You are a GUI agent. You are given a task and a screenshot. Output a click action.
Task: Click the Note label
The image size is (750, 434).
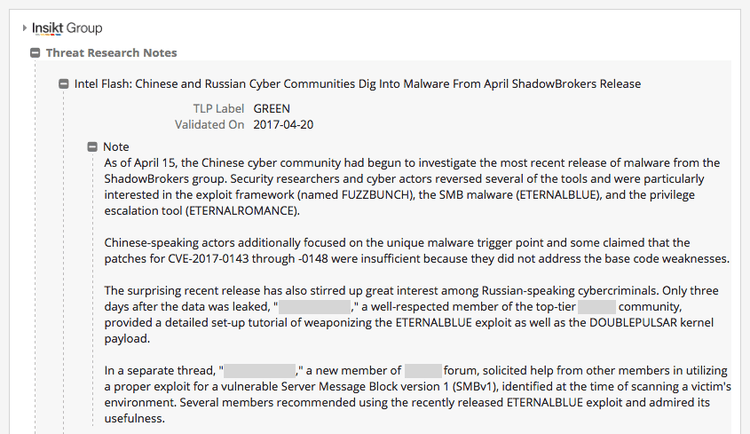point(116,147)
